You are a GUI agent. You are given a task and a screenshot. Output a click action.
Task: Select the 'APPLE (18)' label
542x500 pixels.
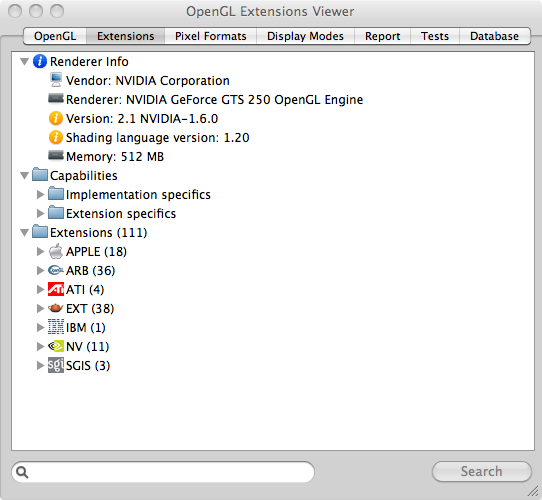coord(96,252)
